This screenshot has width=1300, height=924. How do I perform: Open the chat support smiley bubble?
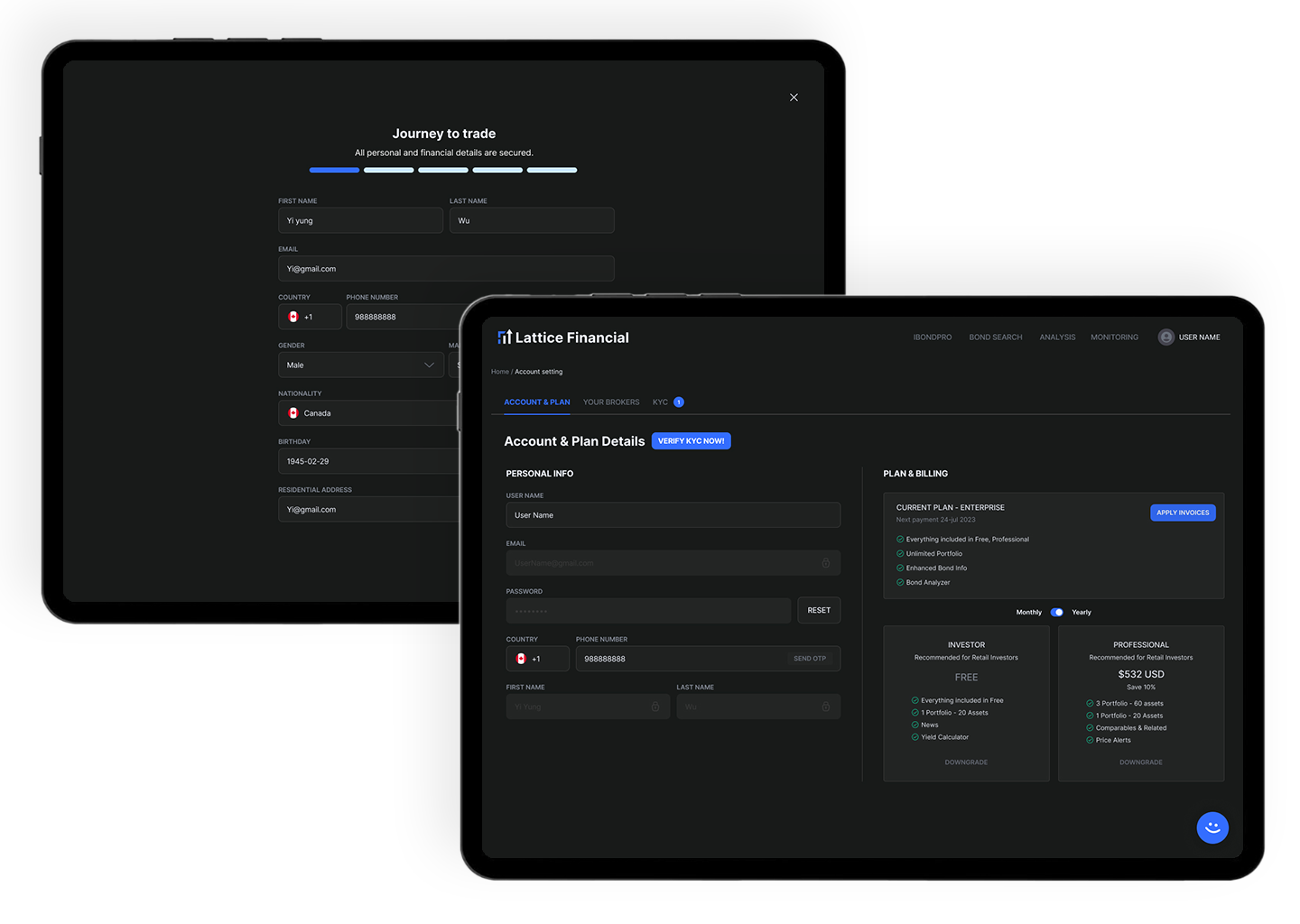(1212, 827)
